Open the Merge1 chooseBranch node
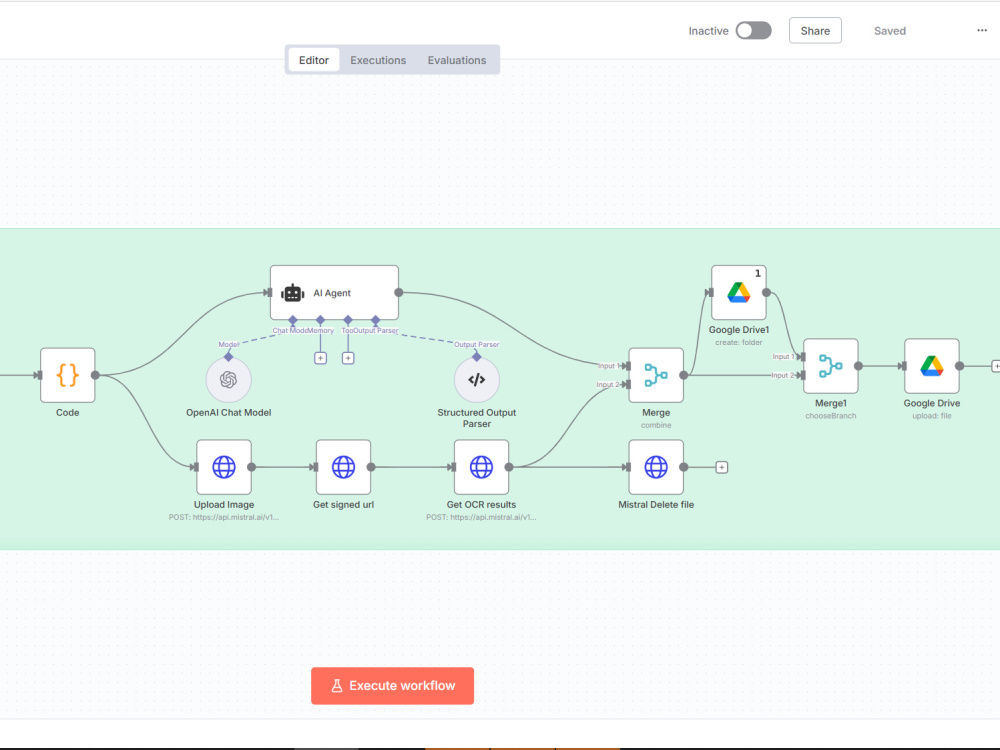This screenshot has width=1000, height=750. point(830,366)
